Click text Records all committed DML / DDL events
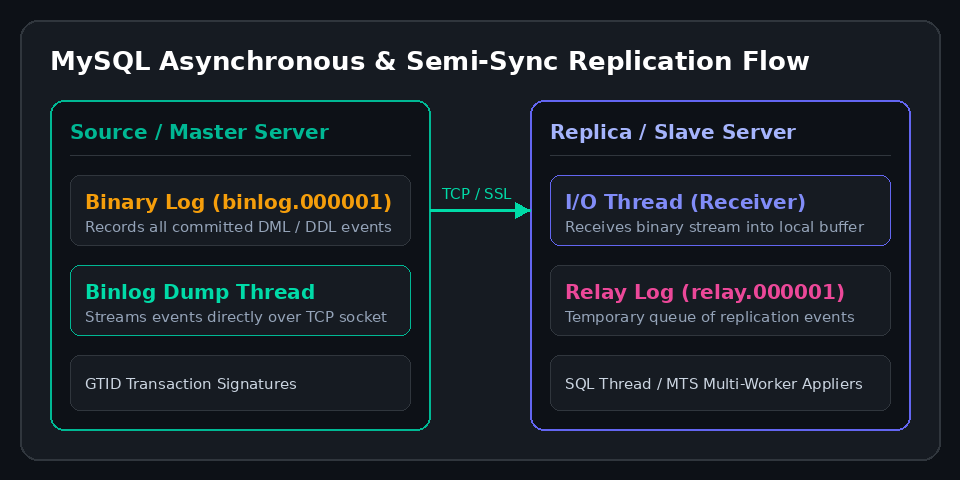This screenshot has width=960, height=480. coord(238,227)
